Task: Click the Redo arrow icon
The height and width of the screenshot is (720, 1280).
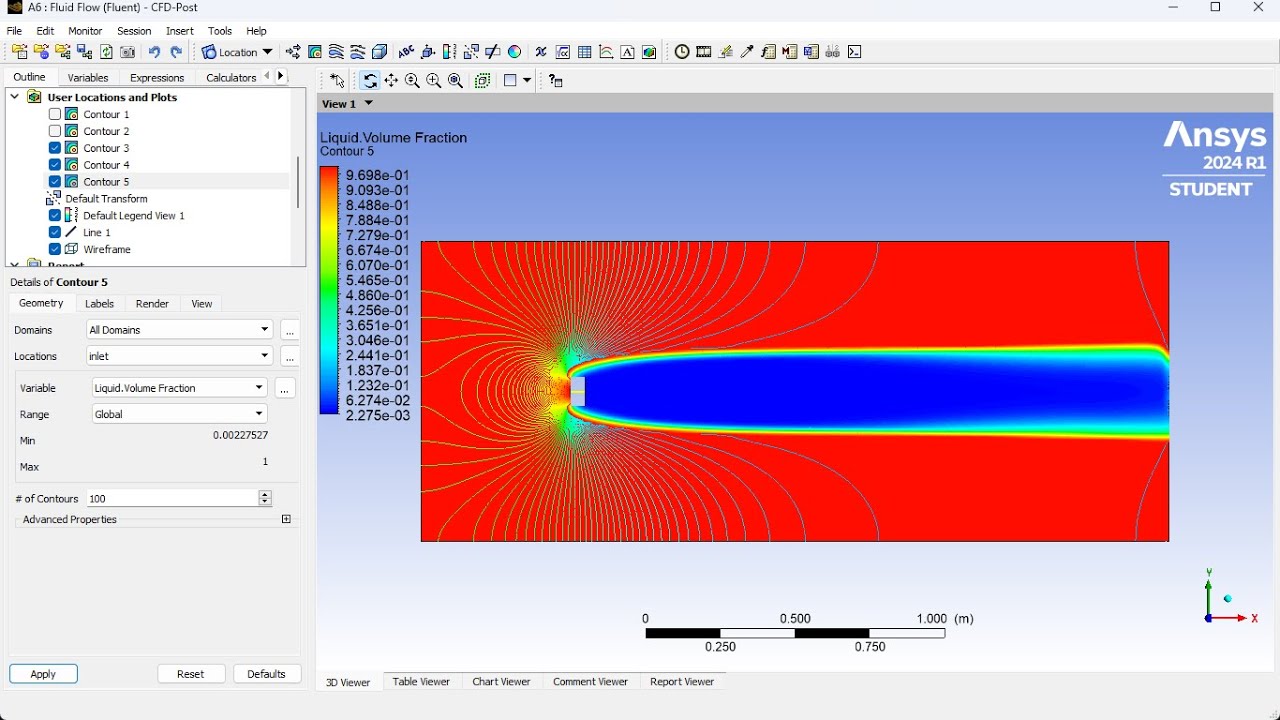Action: (176, 52)
